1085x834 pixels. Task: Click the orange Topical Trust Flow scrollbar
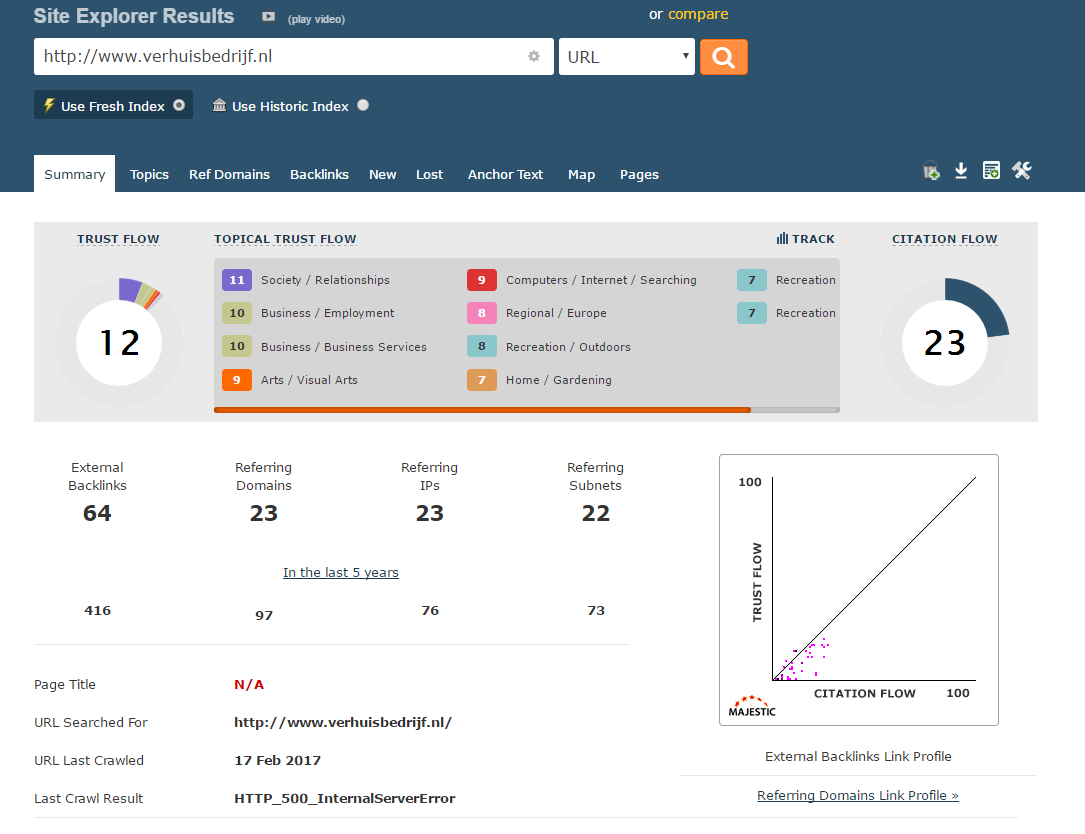pyautogui.click(x=482, y=409)
